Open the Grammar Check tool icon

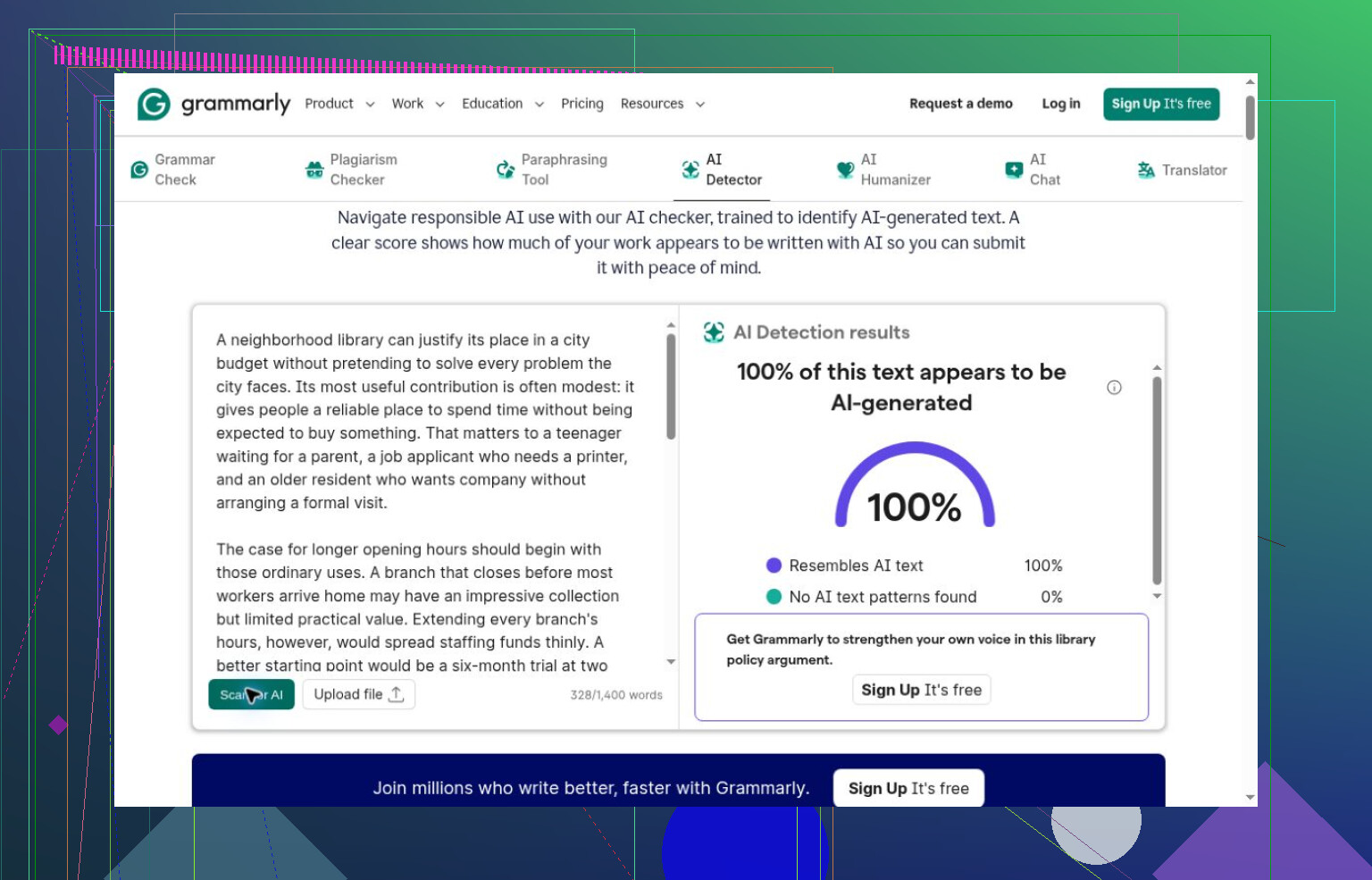pyautogui.click(x=139, y=170)
